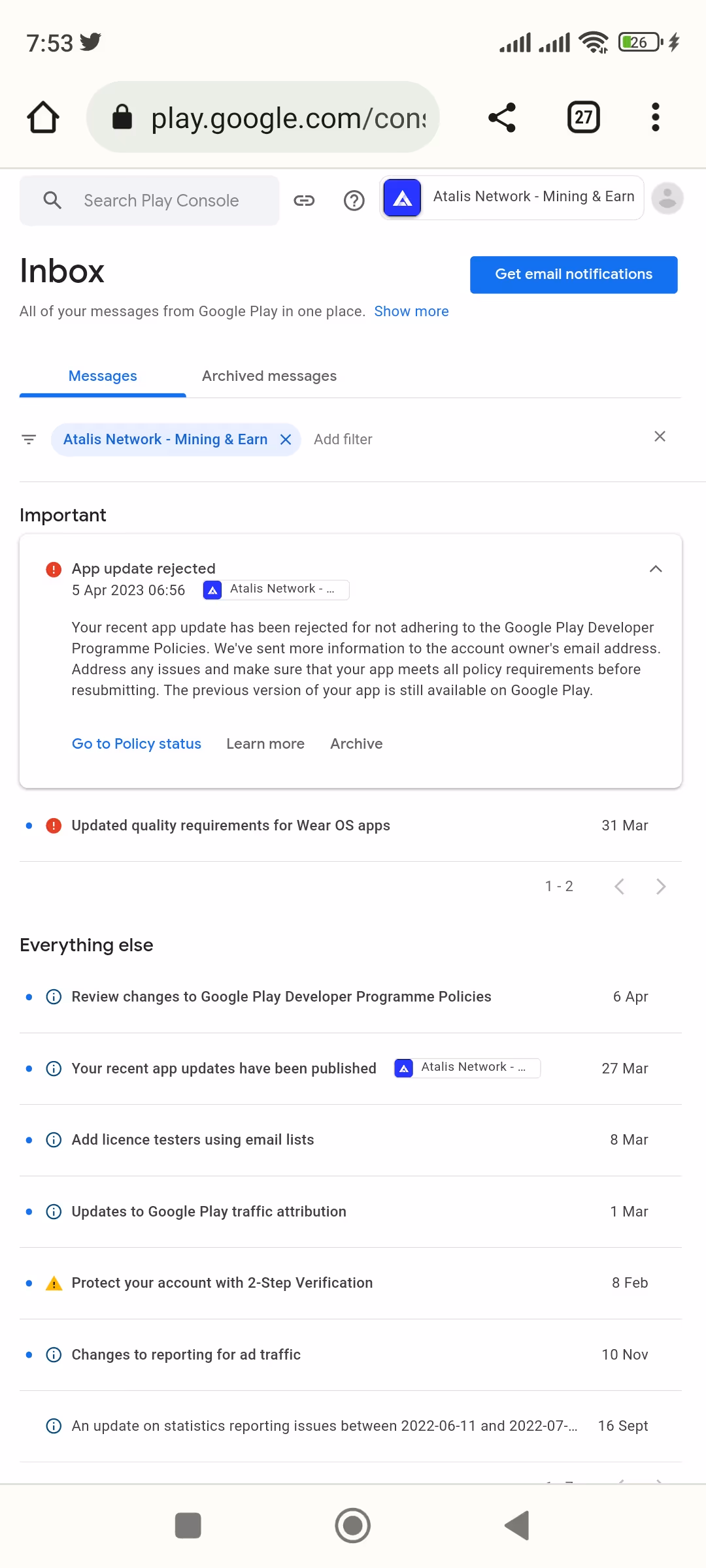Click the copy link icon
This screenshot has height=1568, width=706.
click(x=304, y=201)
